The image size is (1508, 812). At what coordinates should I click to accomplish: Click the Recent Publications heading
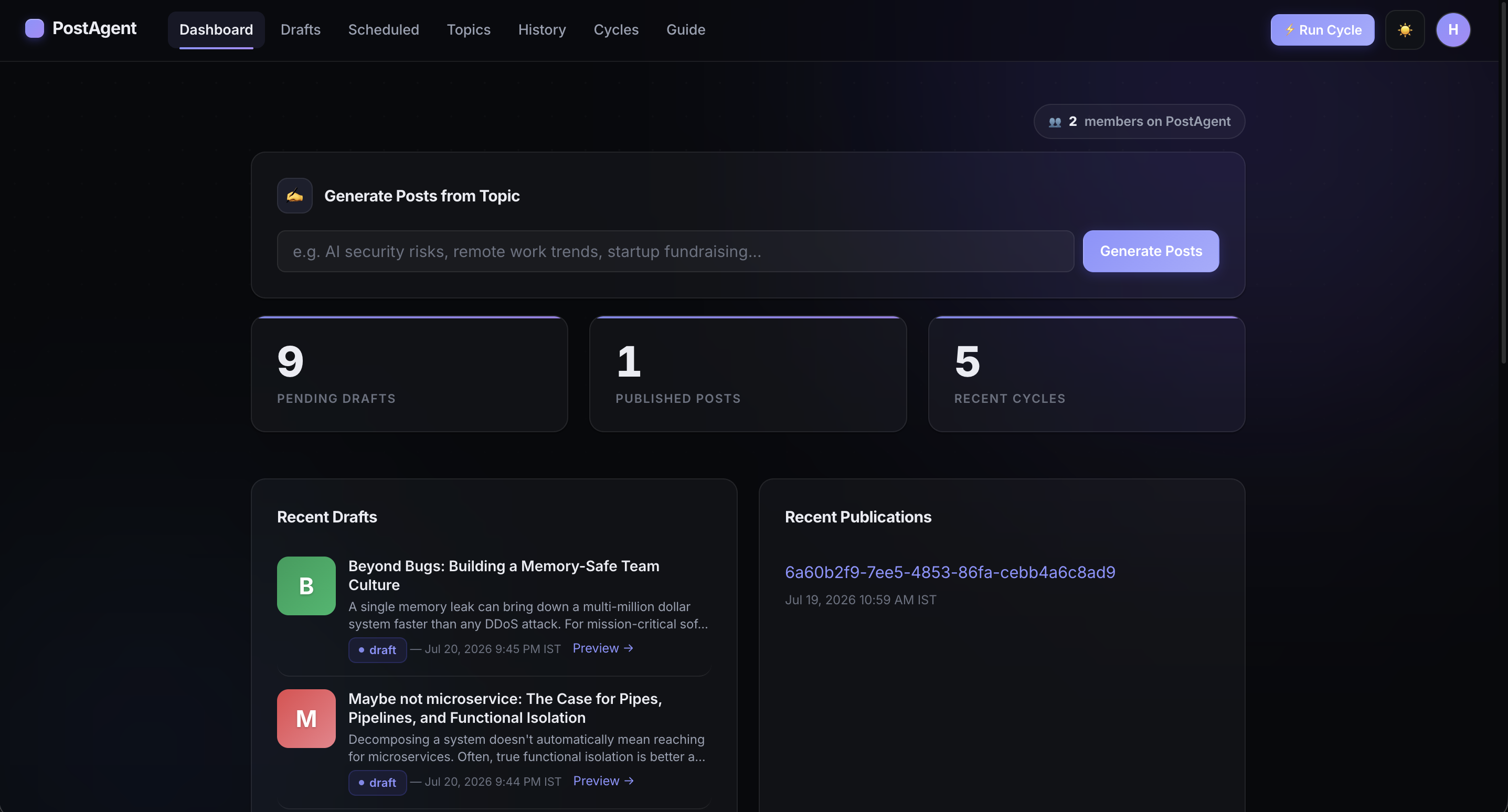(x=857, y=517)
